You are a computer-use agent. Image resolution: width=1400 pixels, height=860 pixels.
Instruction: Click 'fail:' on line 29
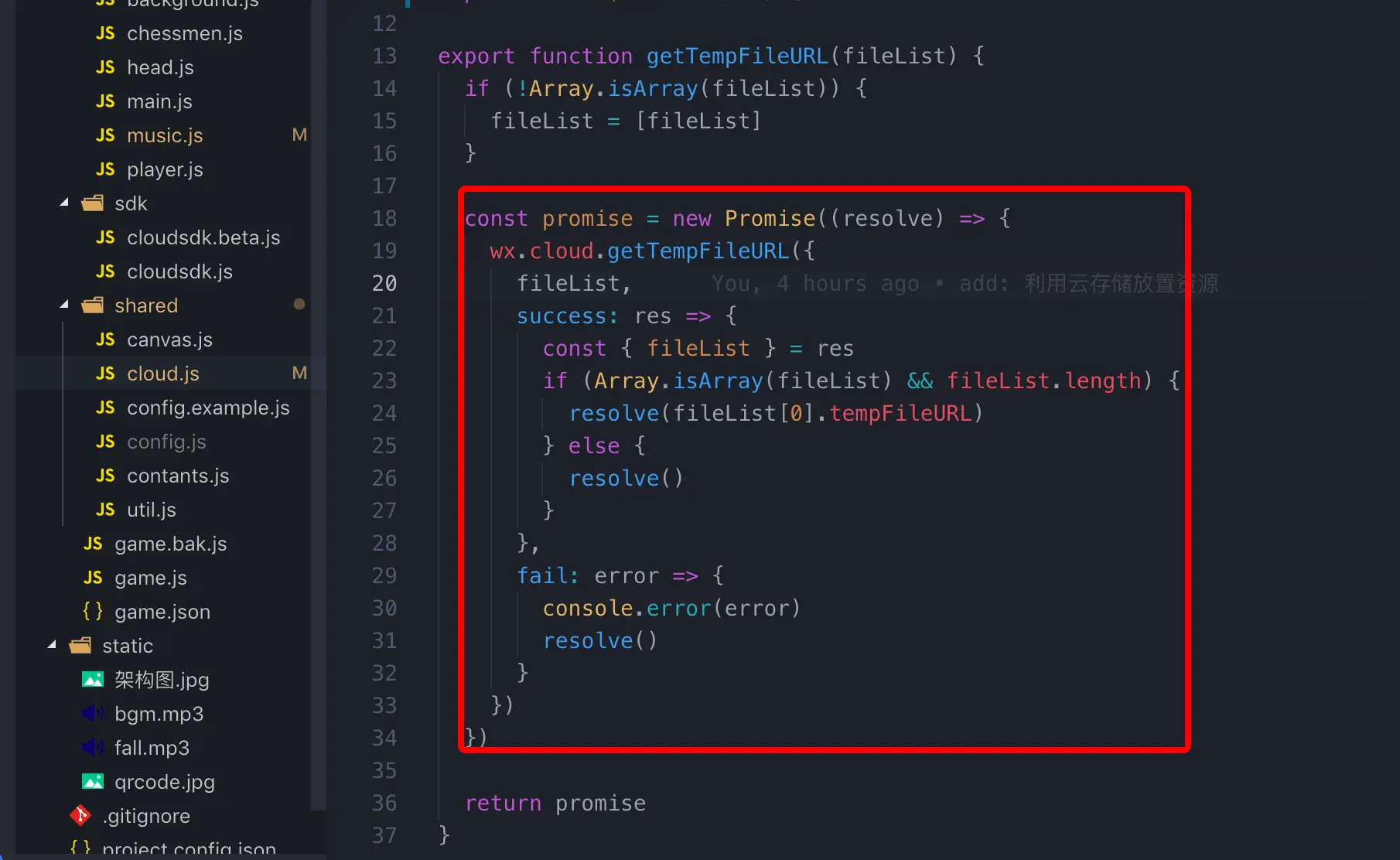[548, 576]
